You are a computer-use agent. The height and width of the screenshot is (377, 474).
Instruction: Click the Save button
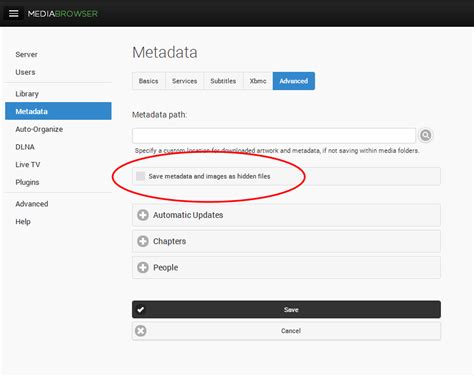click(286, 309)
